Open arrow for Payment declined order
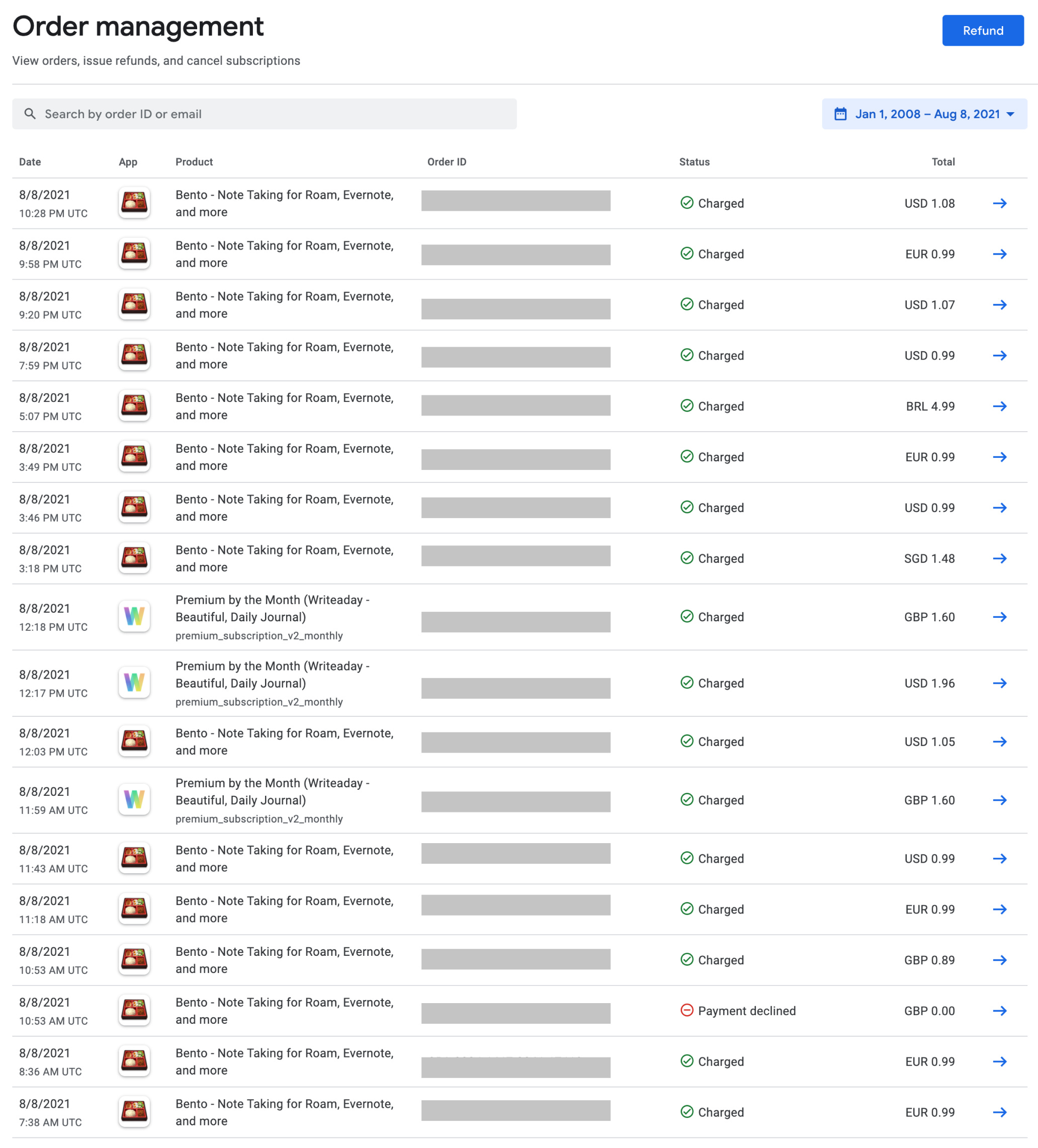The image size is (1038, 1148). [x=999, y=1010]
